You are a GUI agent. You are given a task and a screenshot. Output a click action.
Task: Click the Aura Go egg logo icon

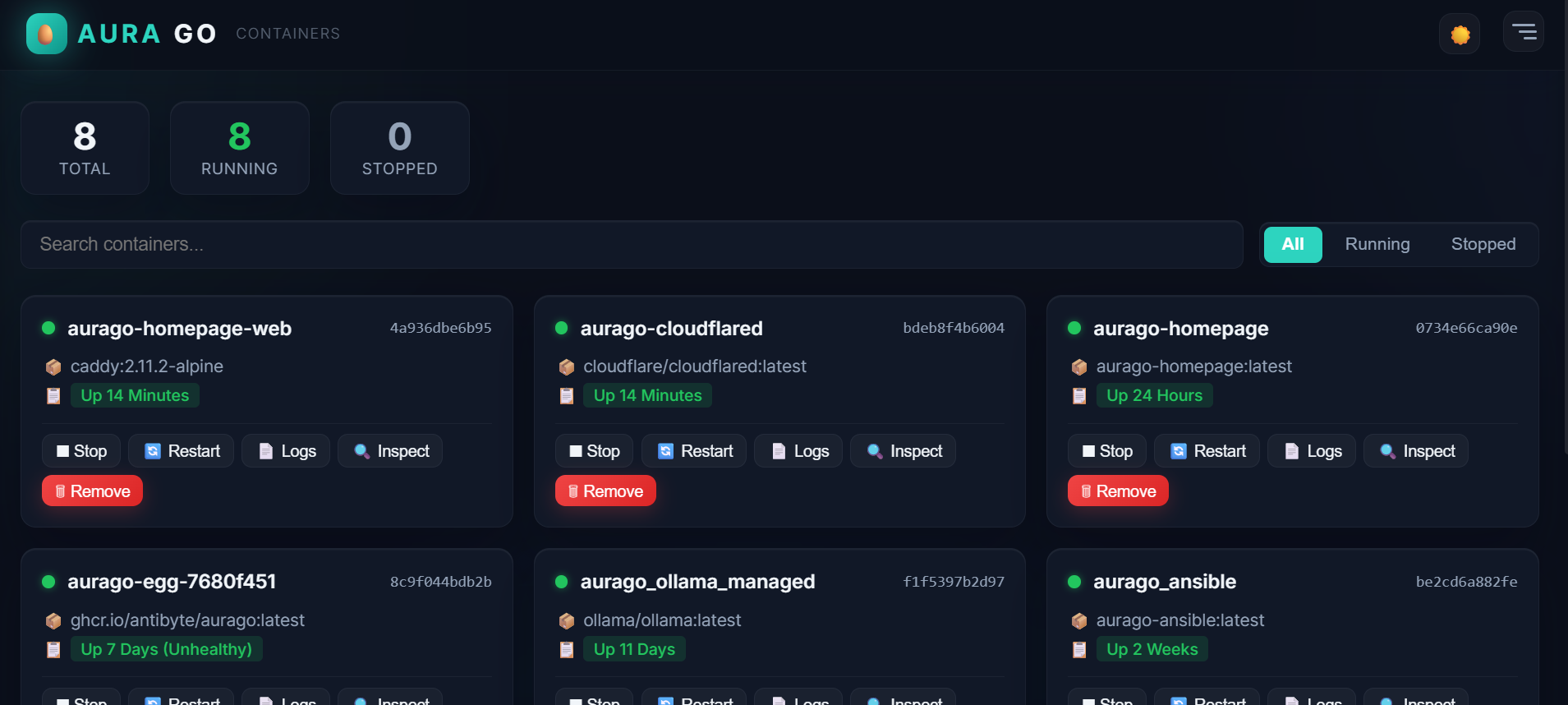[x=47, y=34]
